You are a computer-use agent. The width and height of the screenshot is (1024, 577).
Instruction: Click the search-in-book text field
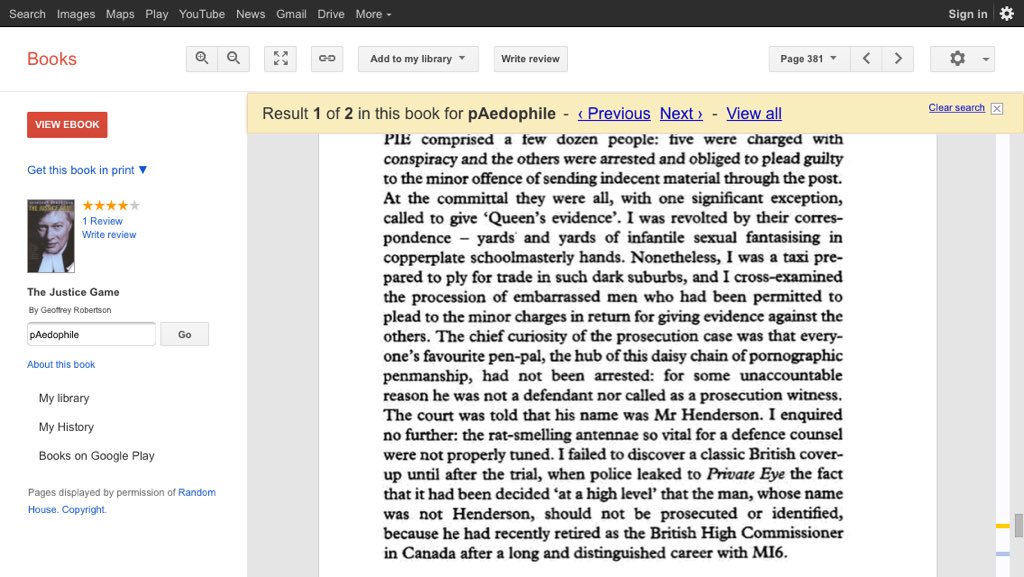[x=91, y=334]
